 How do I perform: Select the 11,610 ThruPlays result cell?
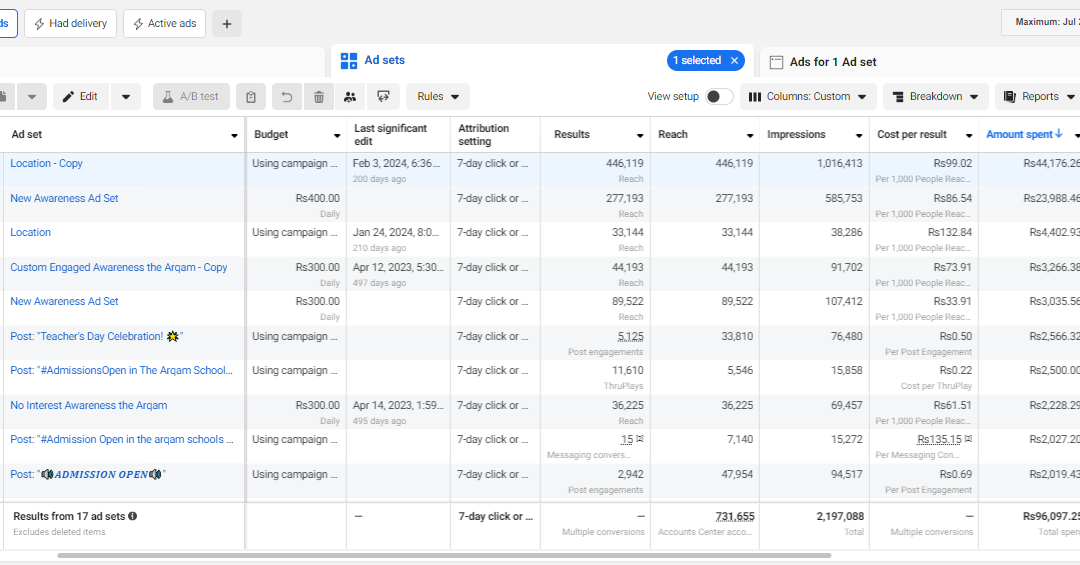(595, 378)
